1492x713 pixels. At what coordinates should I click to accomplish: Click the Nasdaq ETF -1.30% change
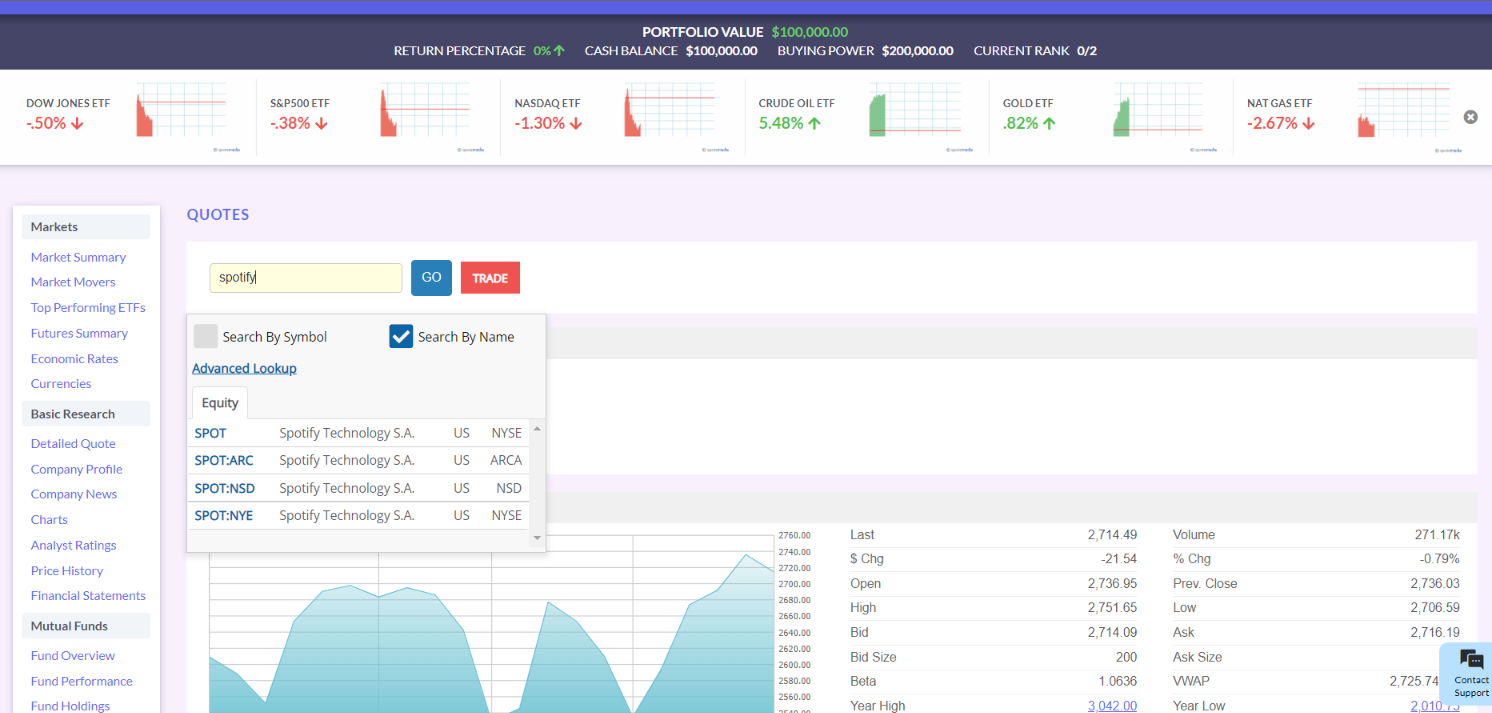[x=550, y=123]
